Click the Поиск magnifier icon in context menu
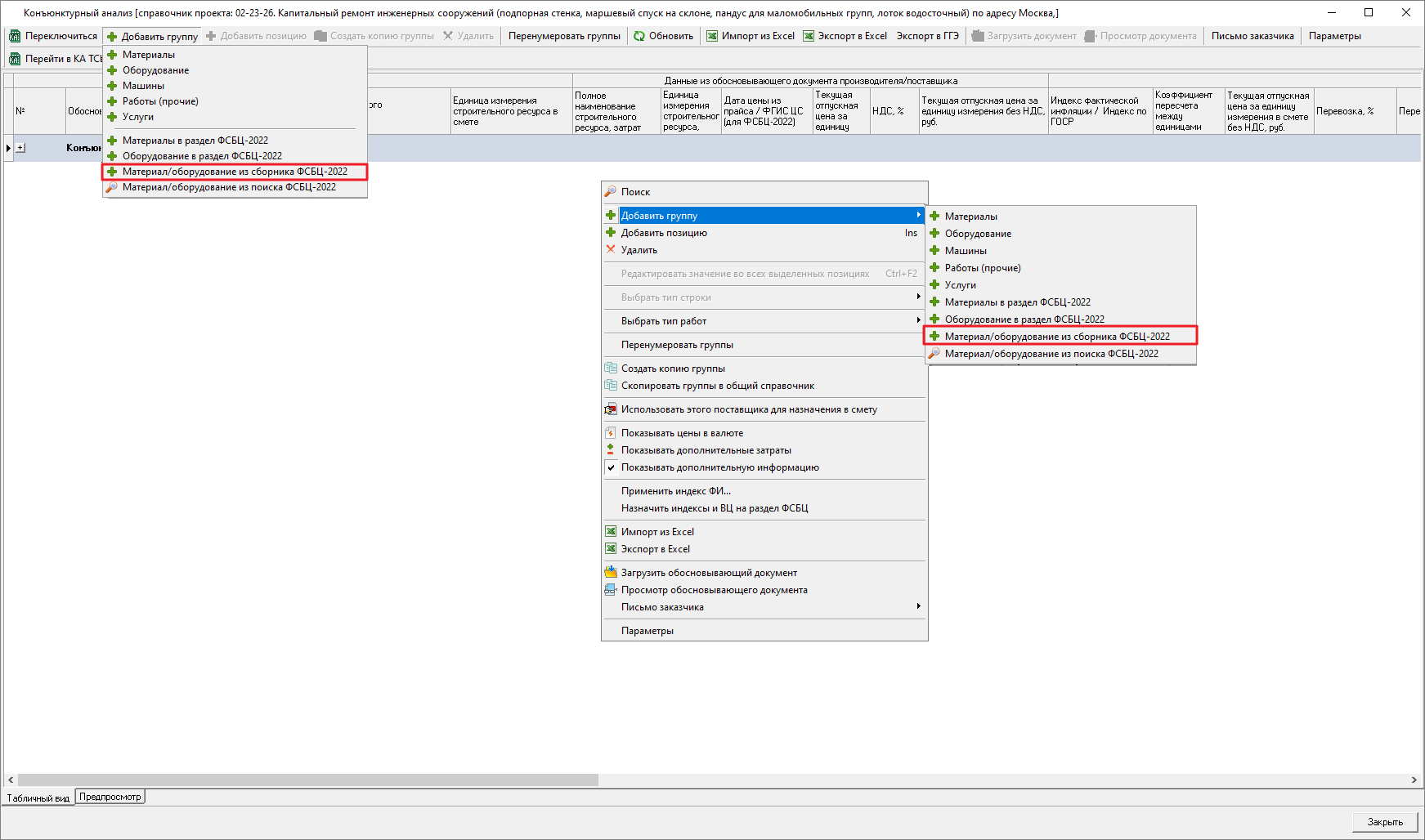This screenshot has width=1425, height=840. [x=611, y=192]
